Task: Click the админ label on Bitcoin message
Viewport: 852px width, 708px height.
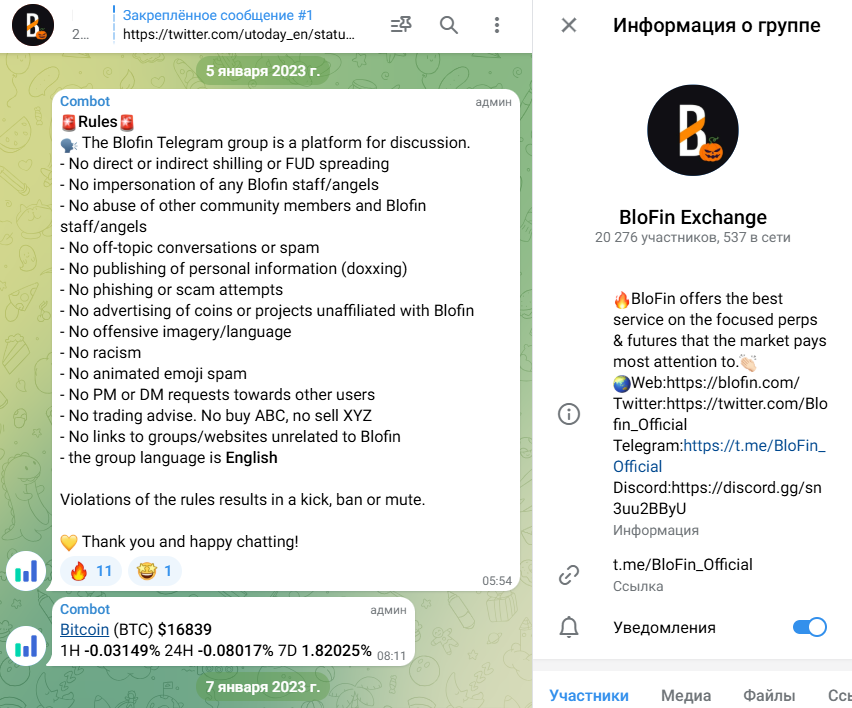Action: (388, 610)
